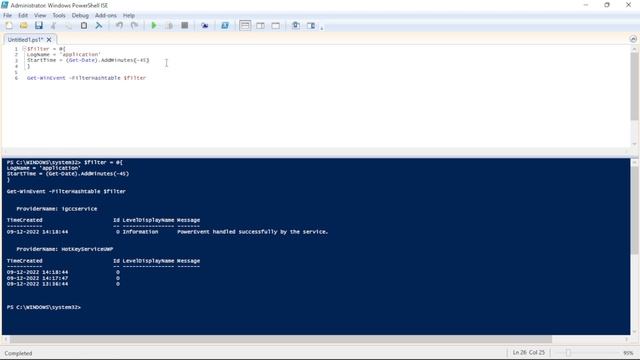This screenshot has height=360, width=640.
Task: Adjust the zoom slider in status bar
Action: [568, 353]
